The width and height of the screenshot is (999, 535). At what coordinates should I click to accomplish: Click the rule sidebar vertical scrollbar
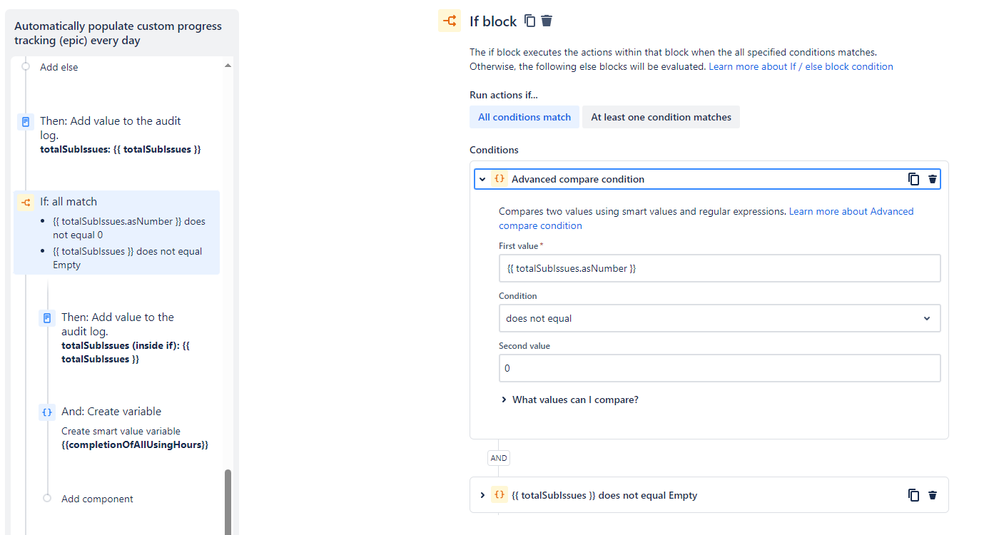pos(227,501)
